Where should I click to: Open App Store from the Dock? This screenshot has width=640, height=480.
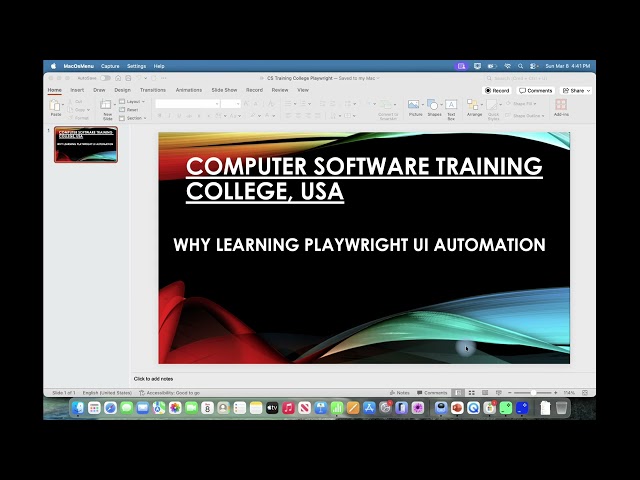point(369,408)
